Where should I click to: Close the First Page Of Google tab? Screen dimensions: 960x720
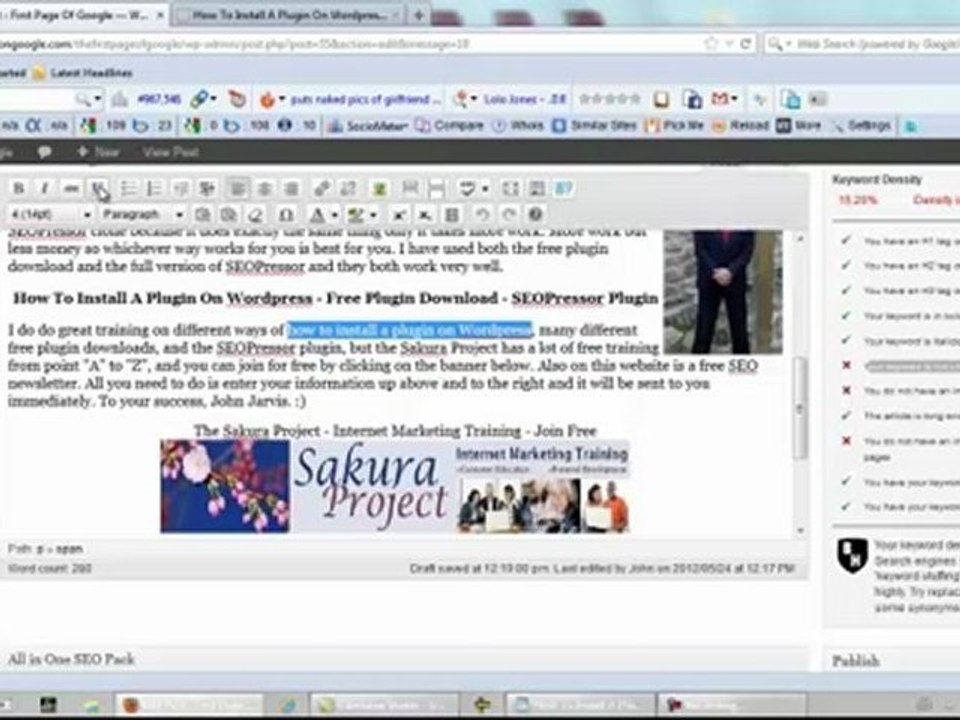pyautogui.click(x=160, y=15)
